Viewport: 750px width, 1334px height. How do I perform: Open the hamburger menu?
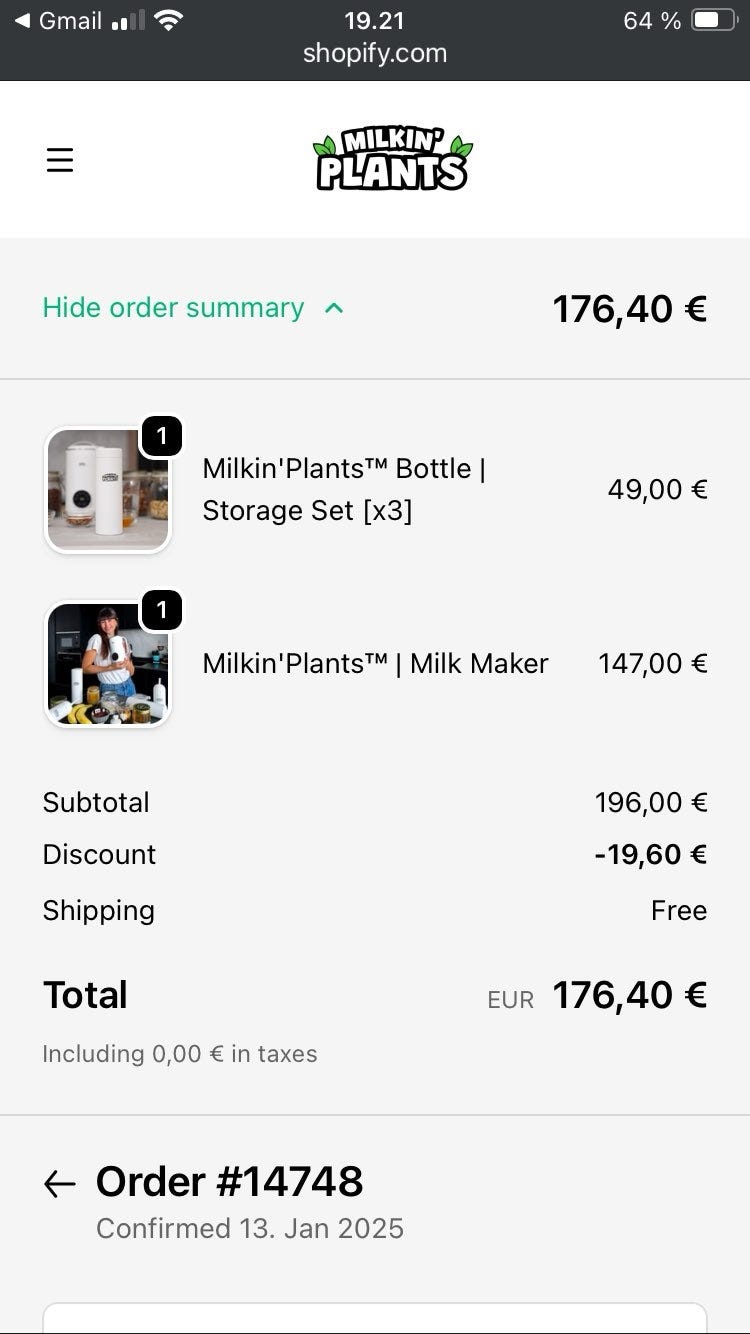(x=60, y=160)
